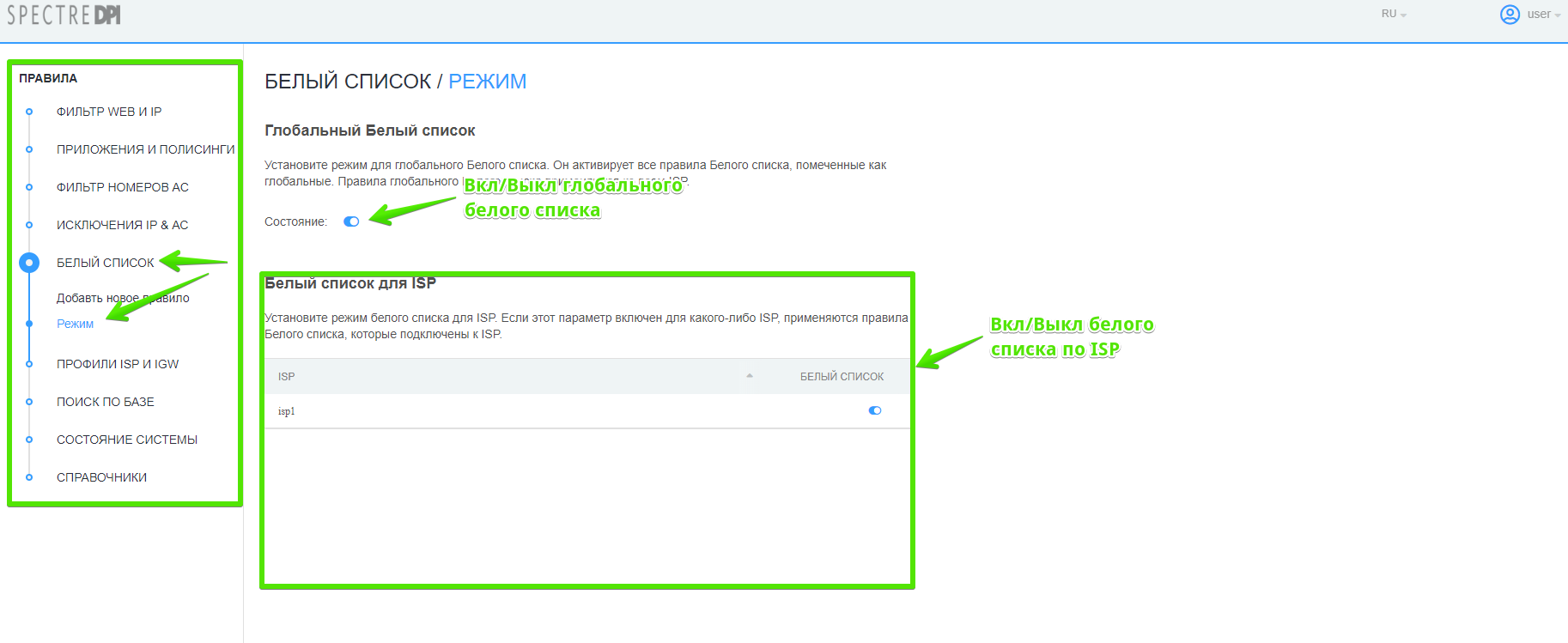Click bullet marker beside Справочники
The image size is (1568, 643).
29,477
